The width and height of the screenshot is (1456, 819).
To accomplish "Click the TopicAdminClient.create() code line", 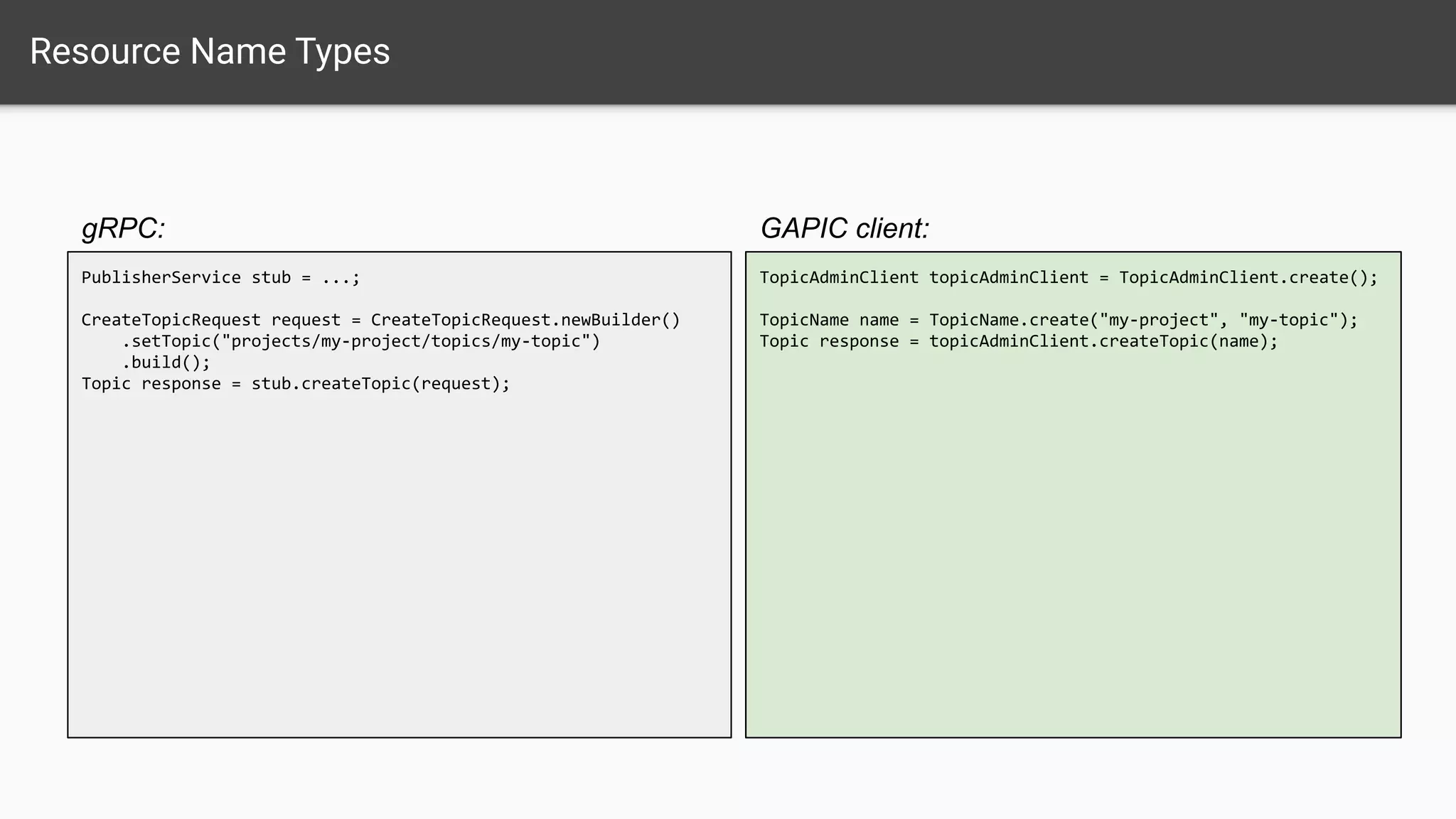I will coord(1069,277).
